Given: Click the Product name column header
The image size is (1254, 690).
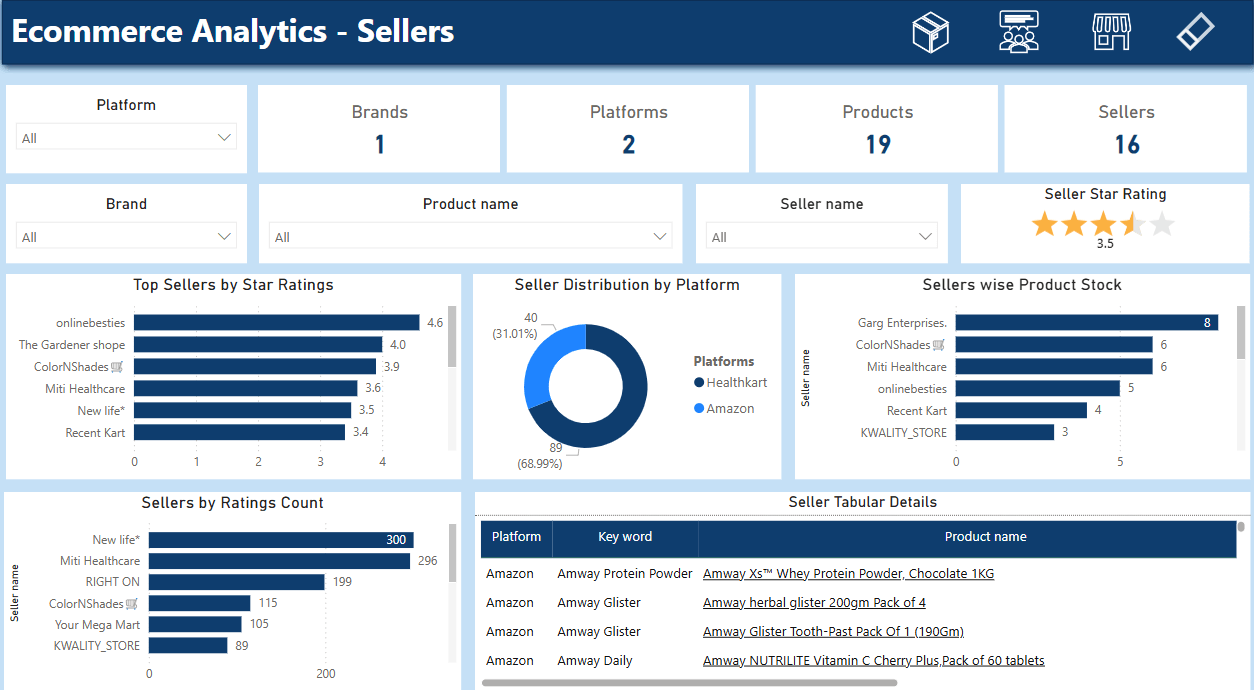Looking at the screenshot, I should [986, 539].
